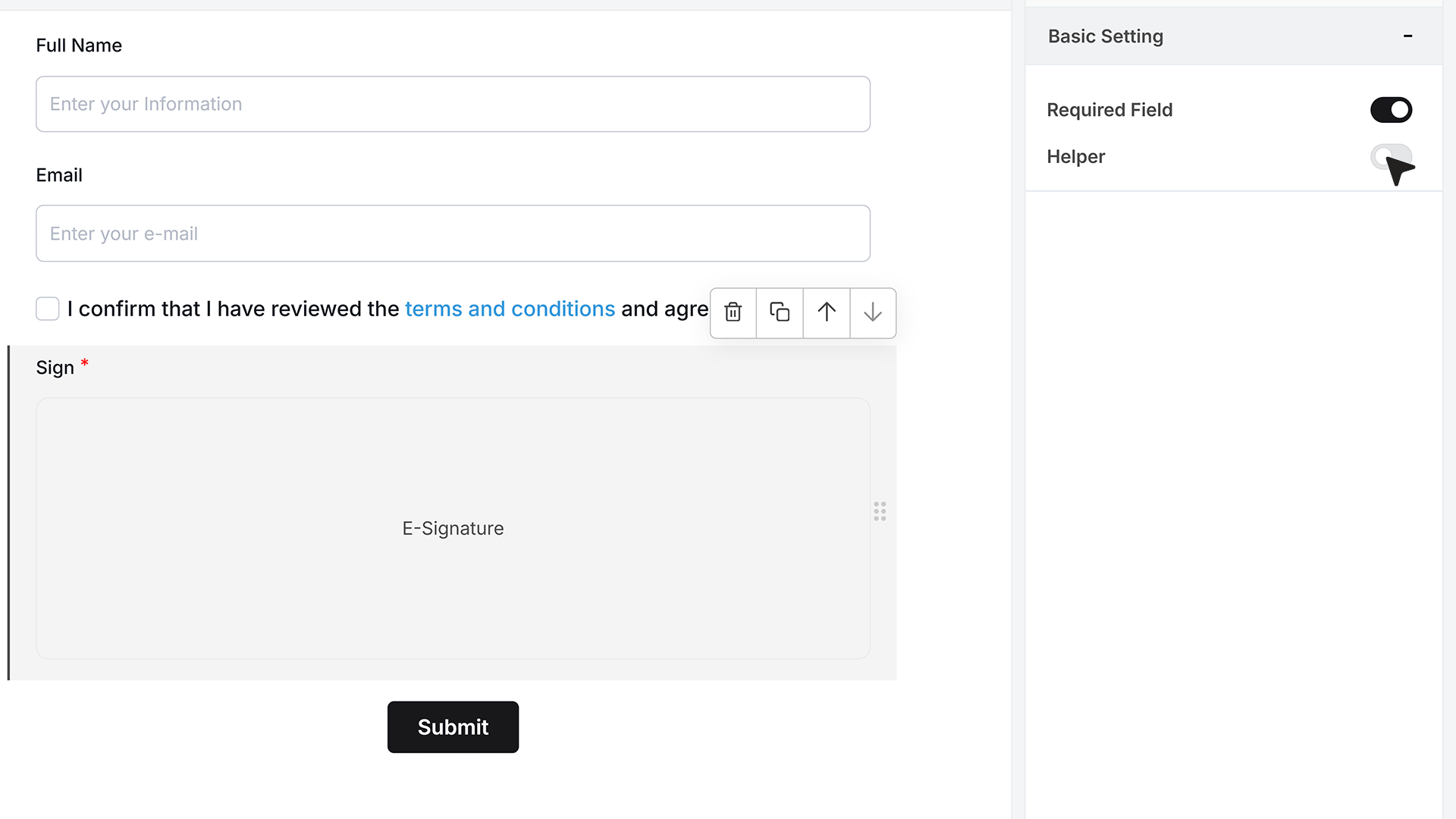Click the Required Field label
The height and width of the screenshot is (819, 1456).
pos(1109,110)
